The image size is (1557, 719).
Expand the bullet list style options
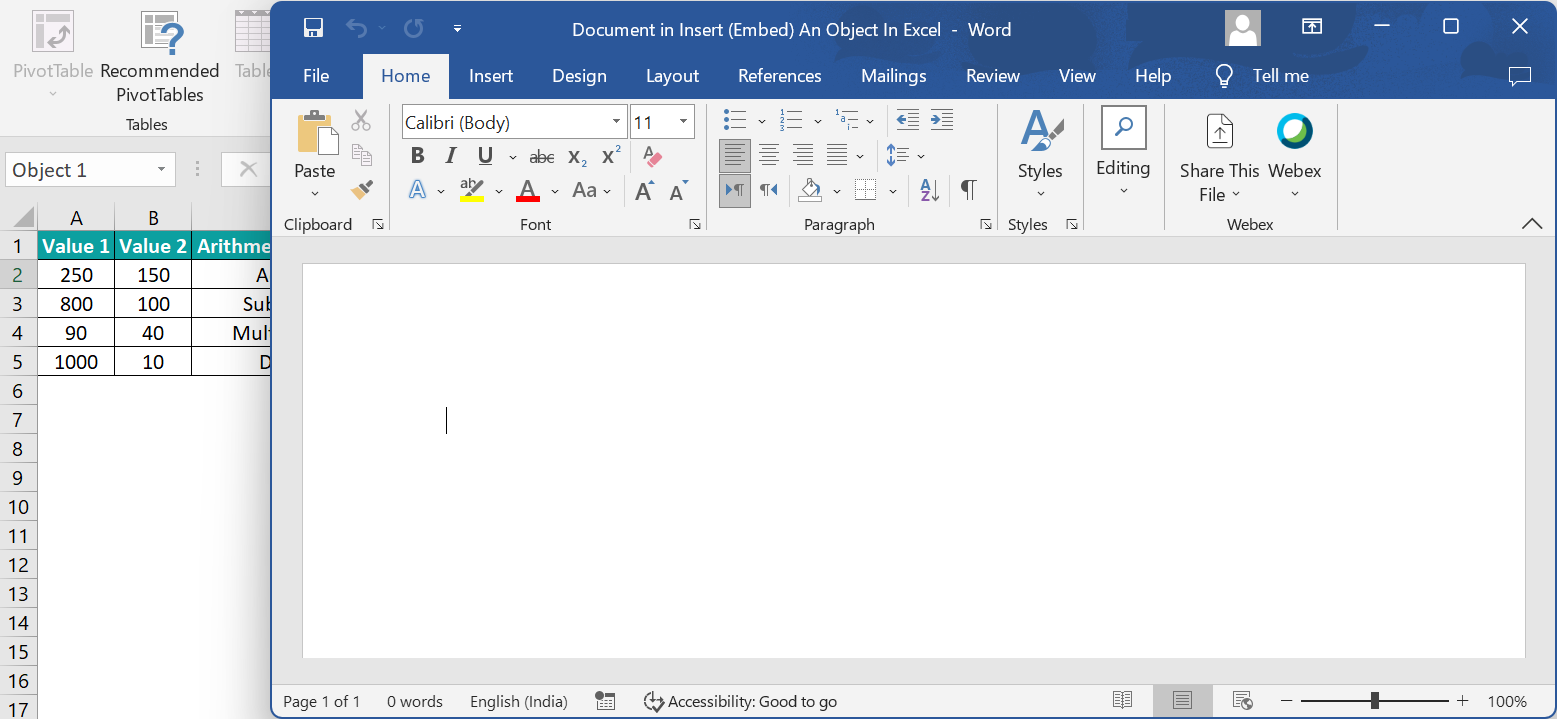(761, 122)
